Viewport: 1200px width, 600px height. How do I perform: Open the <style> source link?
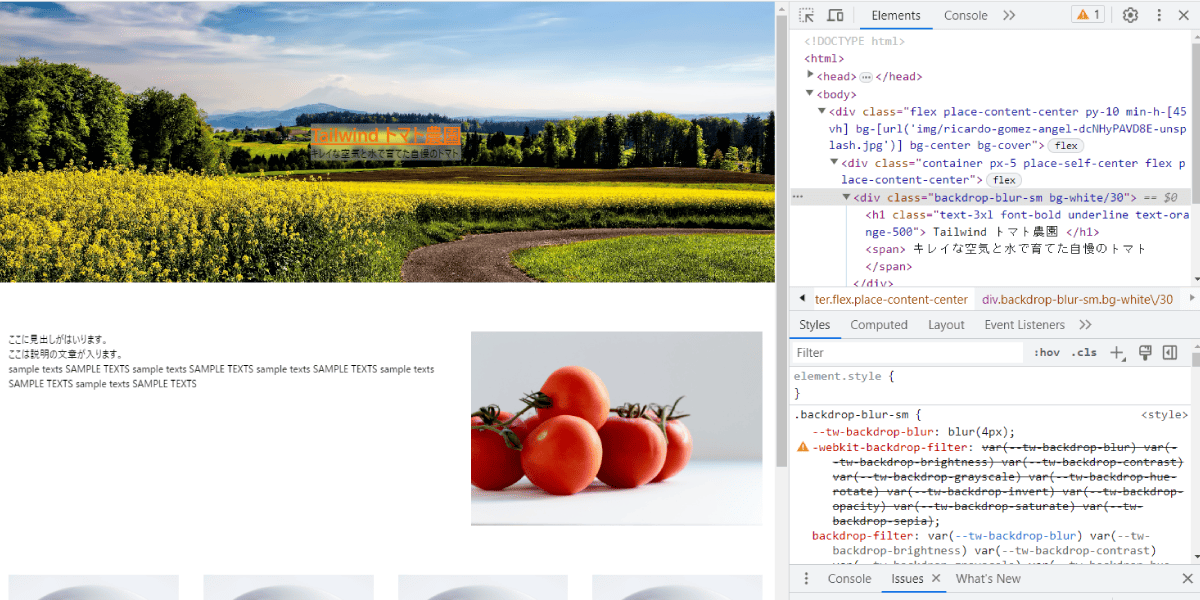coord(1164,415)
